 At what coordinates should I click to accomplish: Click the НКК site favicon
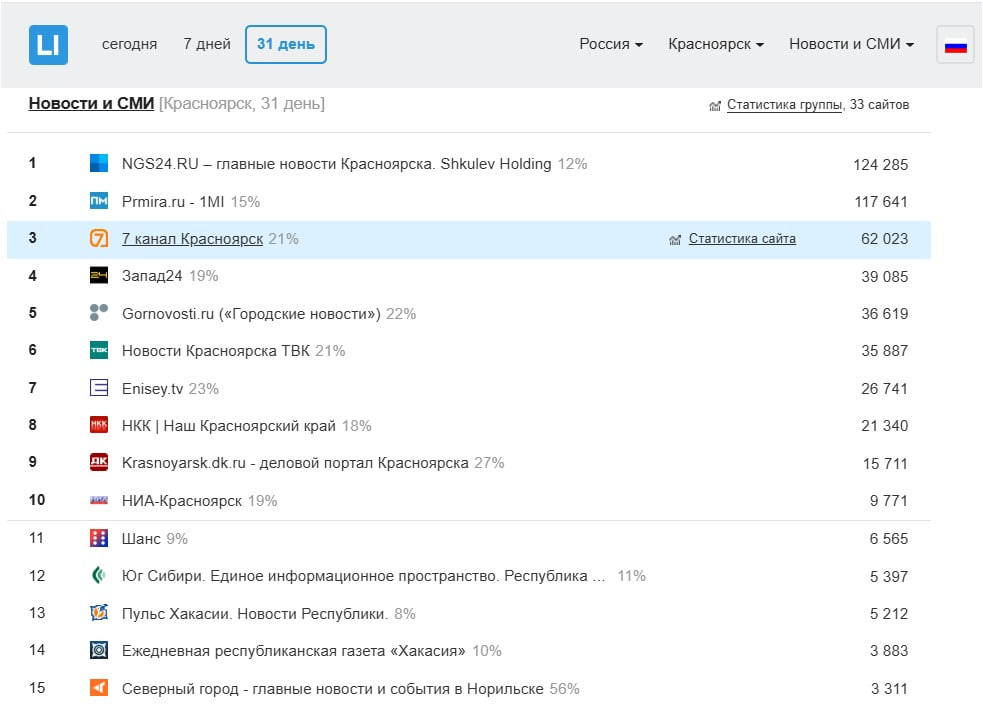[x=99, y=425]
